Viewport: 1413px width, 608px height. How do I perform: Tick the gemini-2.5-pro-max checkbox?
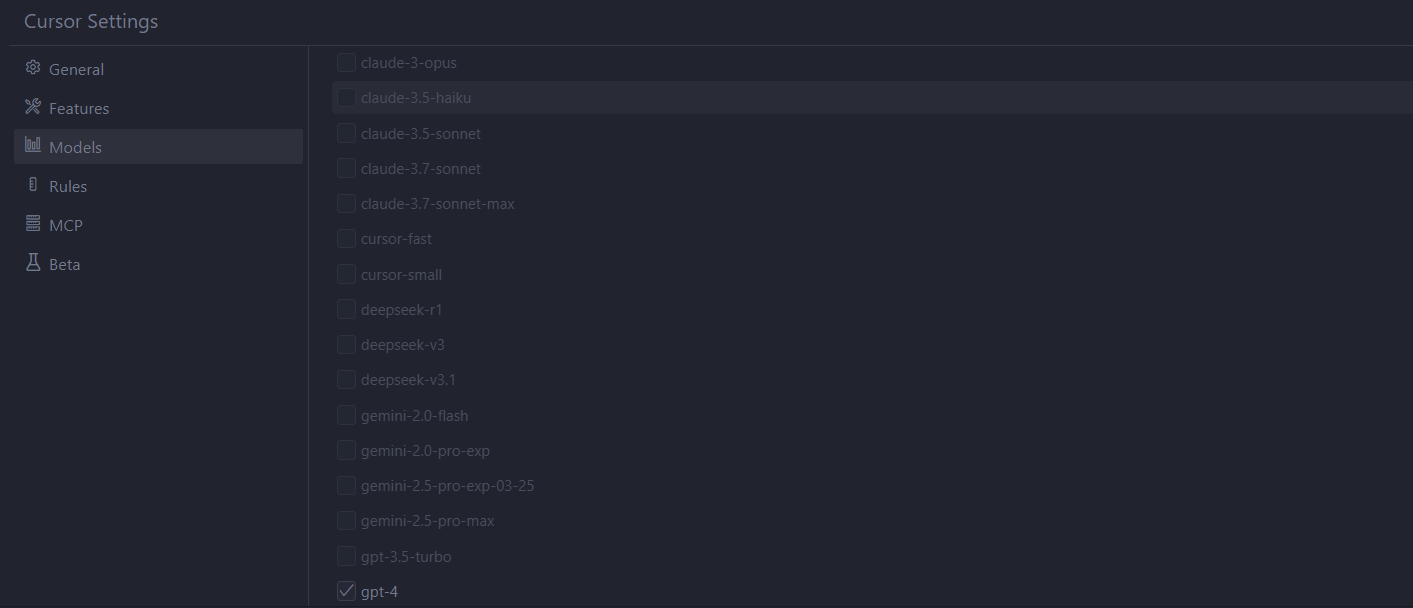(346, 520)
